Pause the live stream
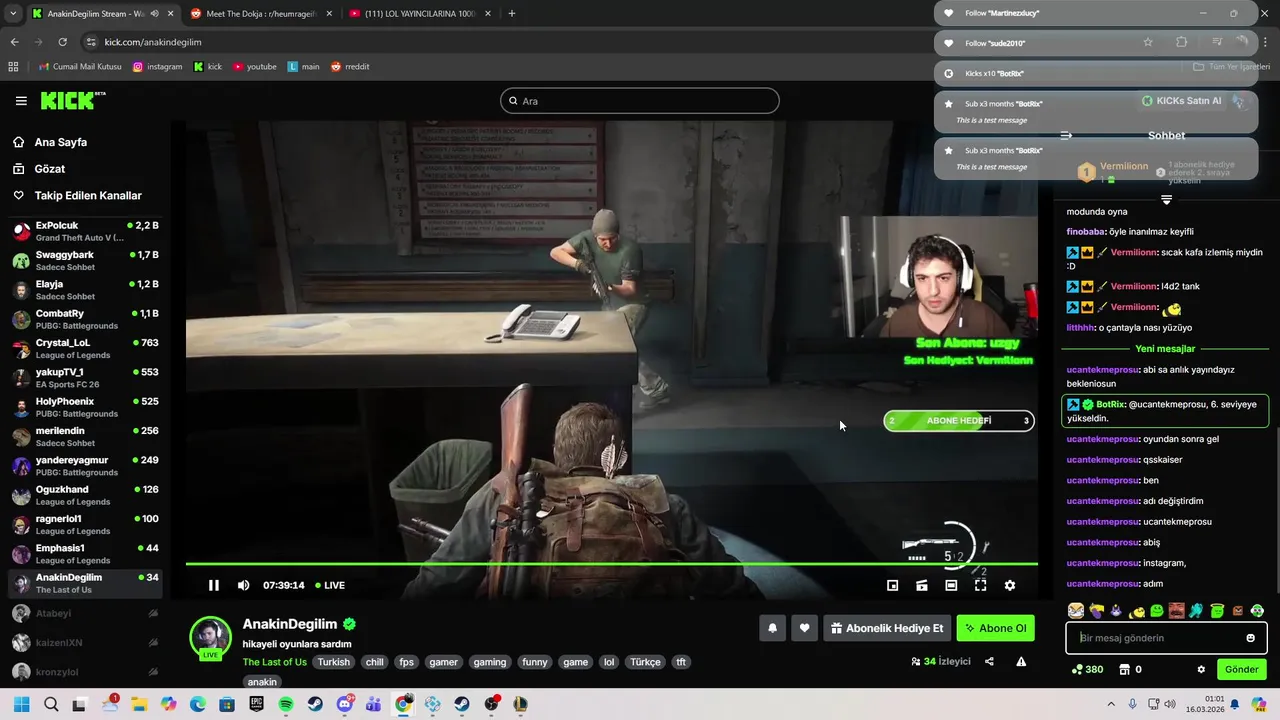This screenshot has height=720, width=1280. (x=213, y=585)
